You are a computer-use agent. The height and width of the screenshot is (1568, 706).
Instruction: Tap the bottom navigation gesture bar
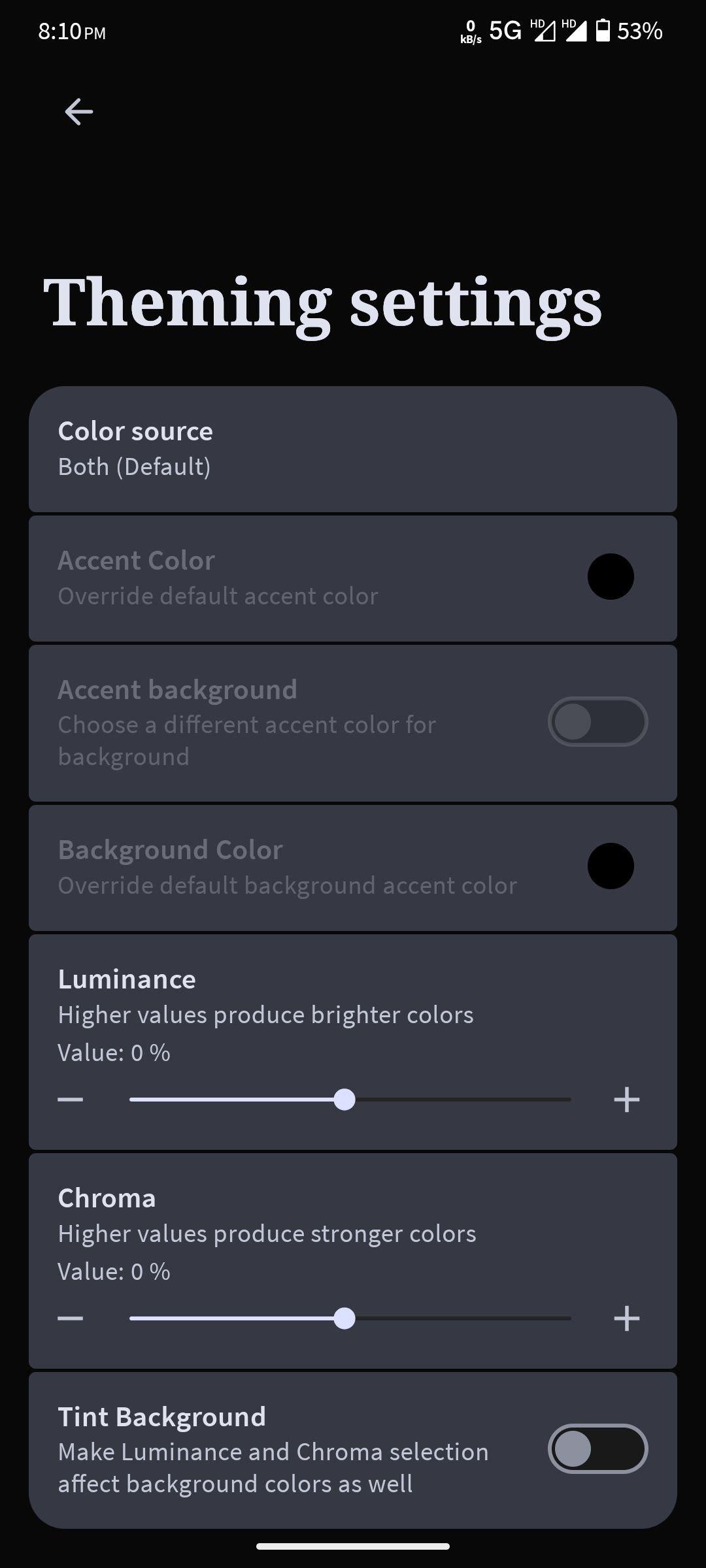pyautogui.click(x=353, y=1546)
